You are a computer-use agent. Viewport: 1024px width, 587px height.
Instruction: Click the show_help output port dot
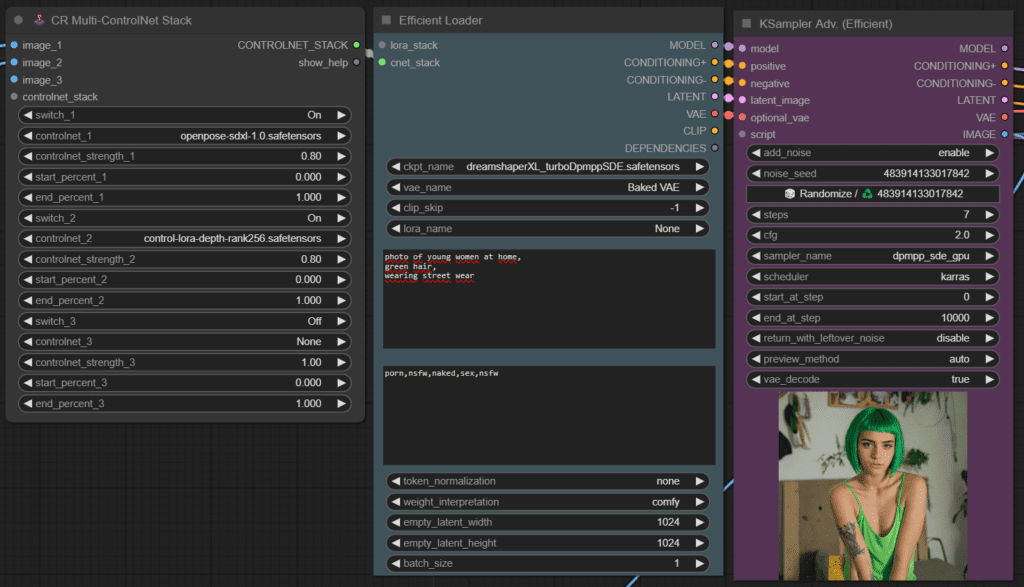[357, 63]
